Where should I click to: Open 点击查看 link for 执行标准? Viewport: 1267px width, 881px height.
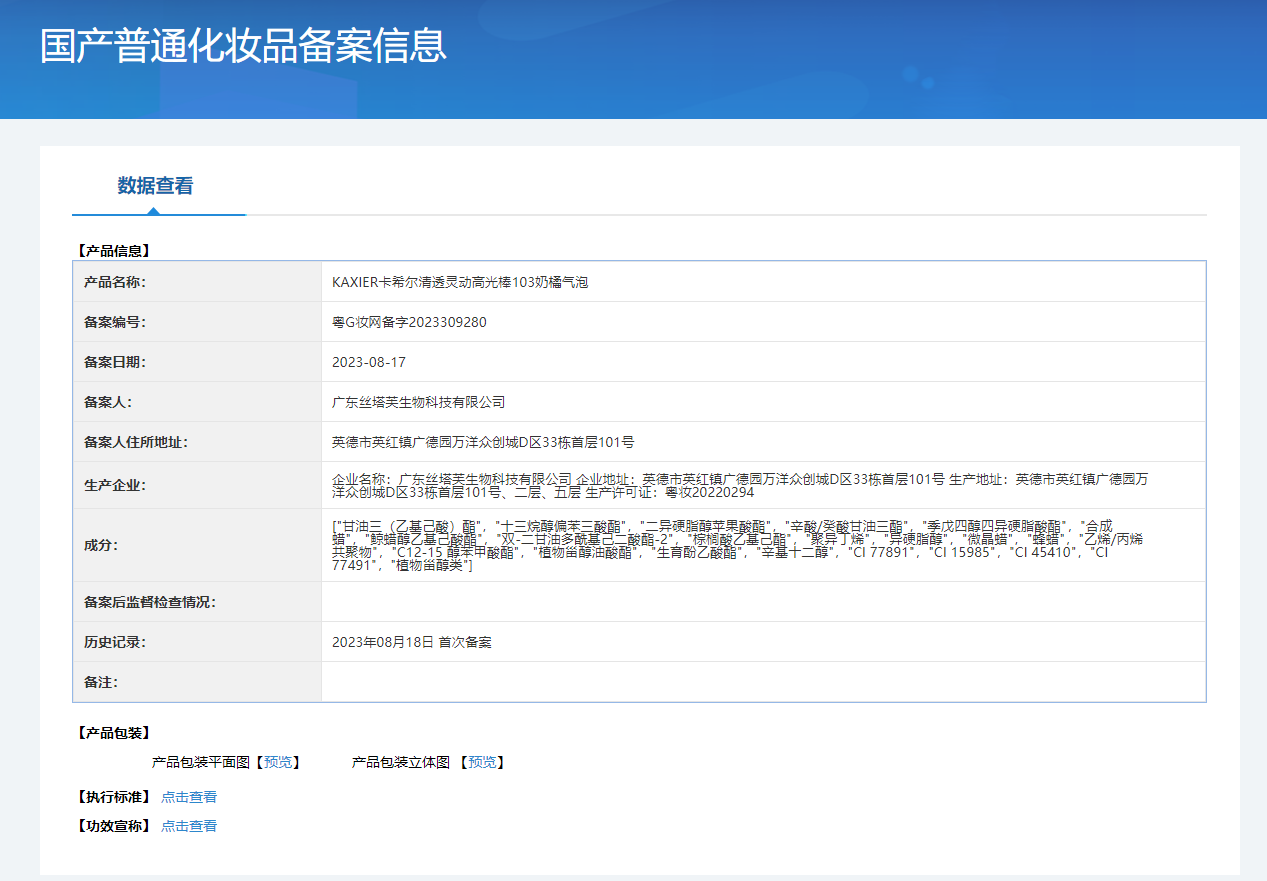click(189, 797)
